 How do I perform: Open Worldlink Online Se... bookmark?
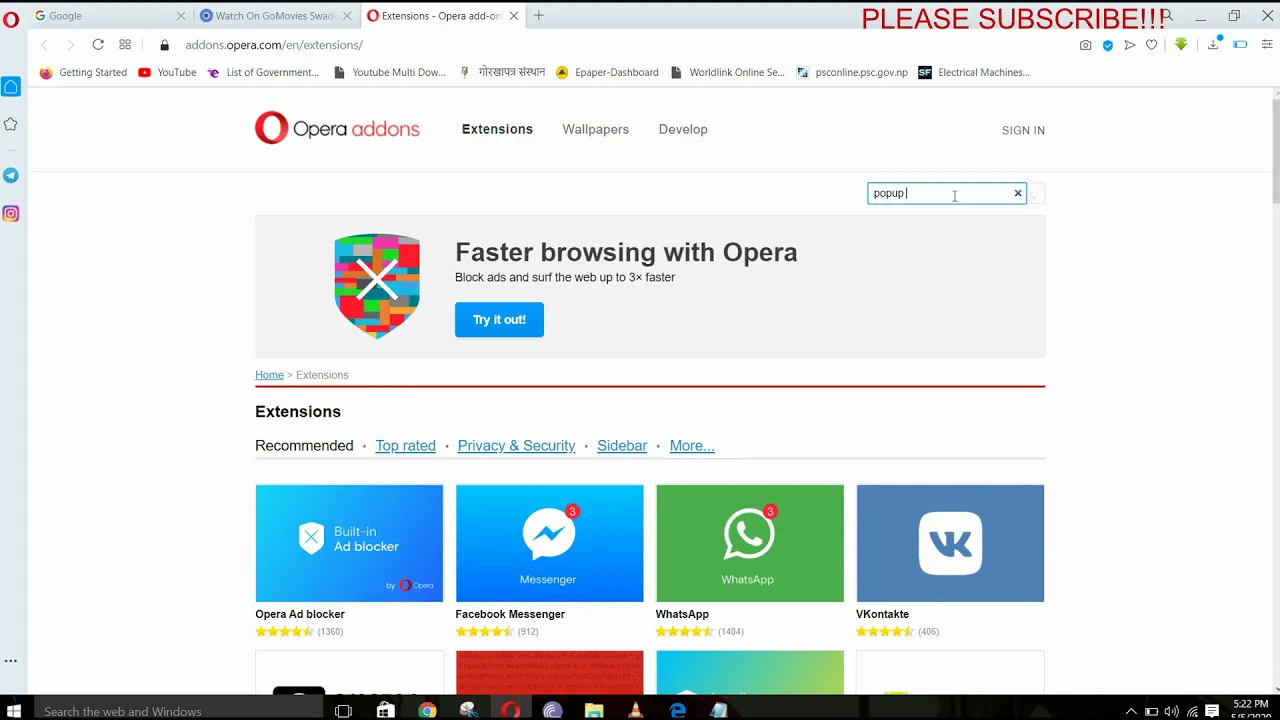coord(727,72)
